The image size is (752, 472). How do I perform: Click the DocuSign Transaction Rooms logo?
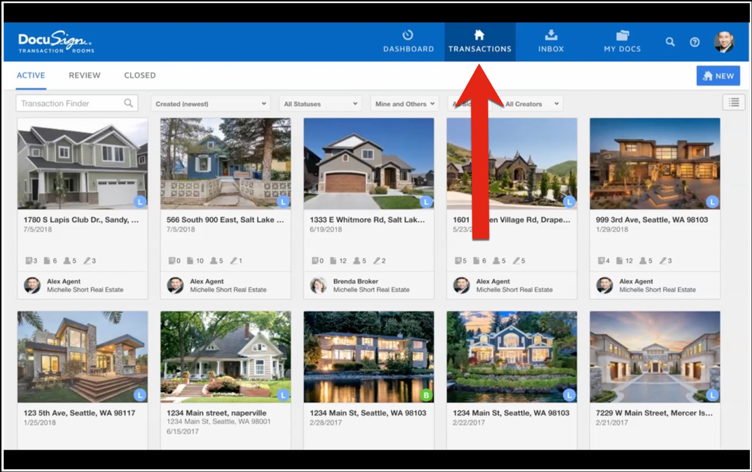(55, 42)
